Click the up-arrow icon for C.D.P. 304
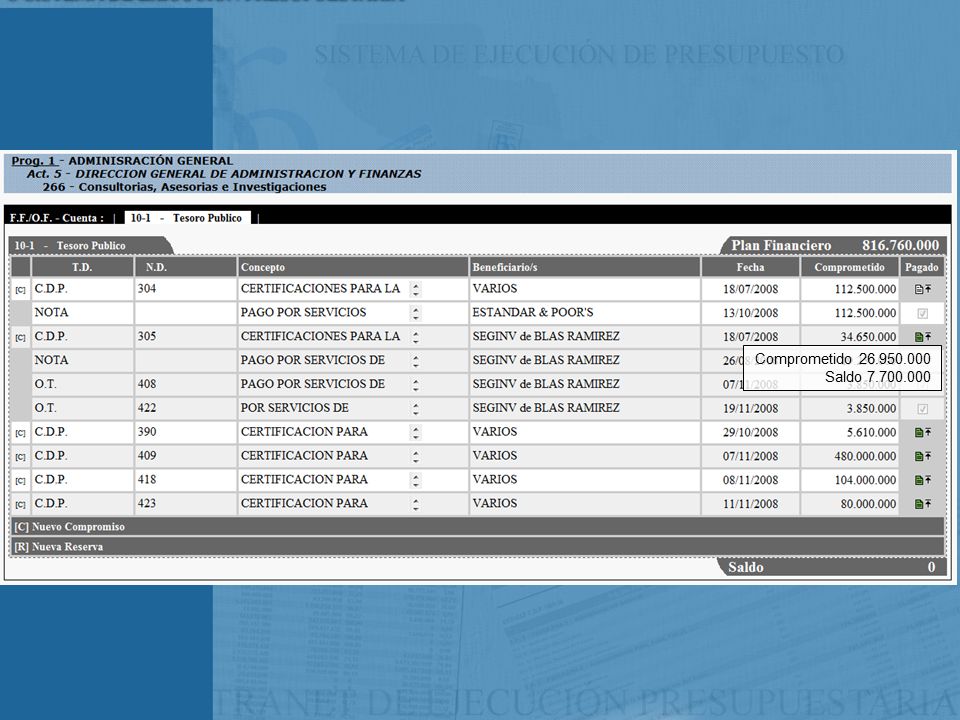Screen dimensions: 960x720 click(928, 288)
